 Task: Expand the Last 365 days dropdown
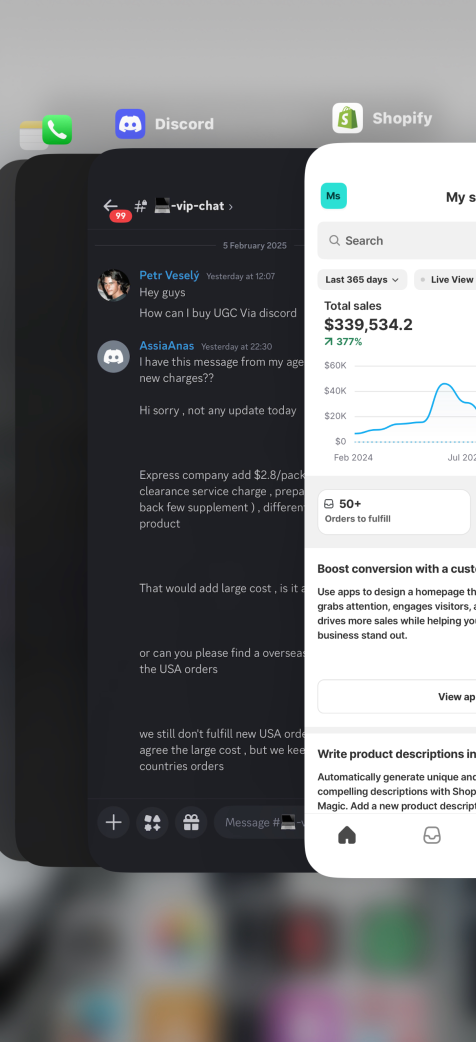tap(362, 280)
